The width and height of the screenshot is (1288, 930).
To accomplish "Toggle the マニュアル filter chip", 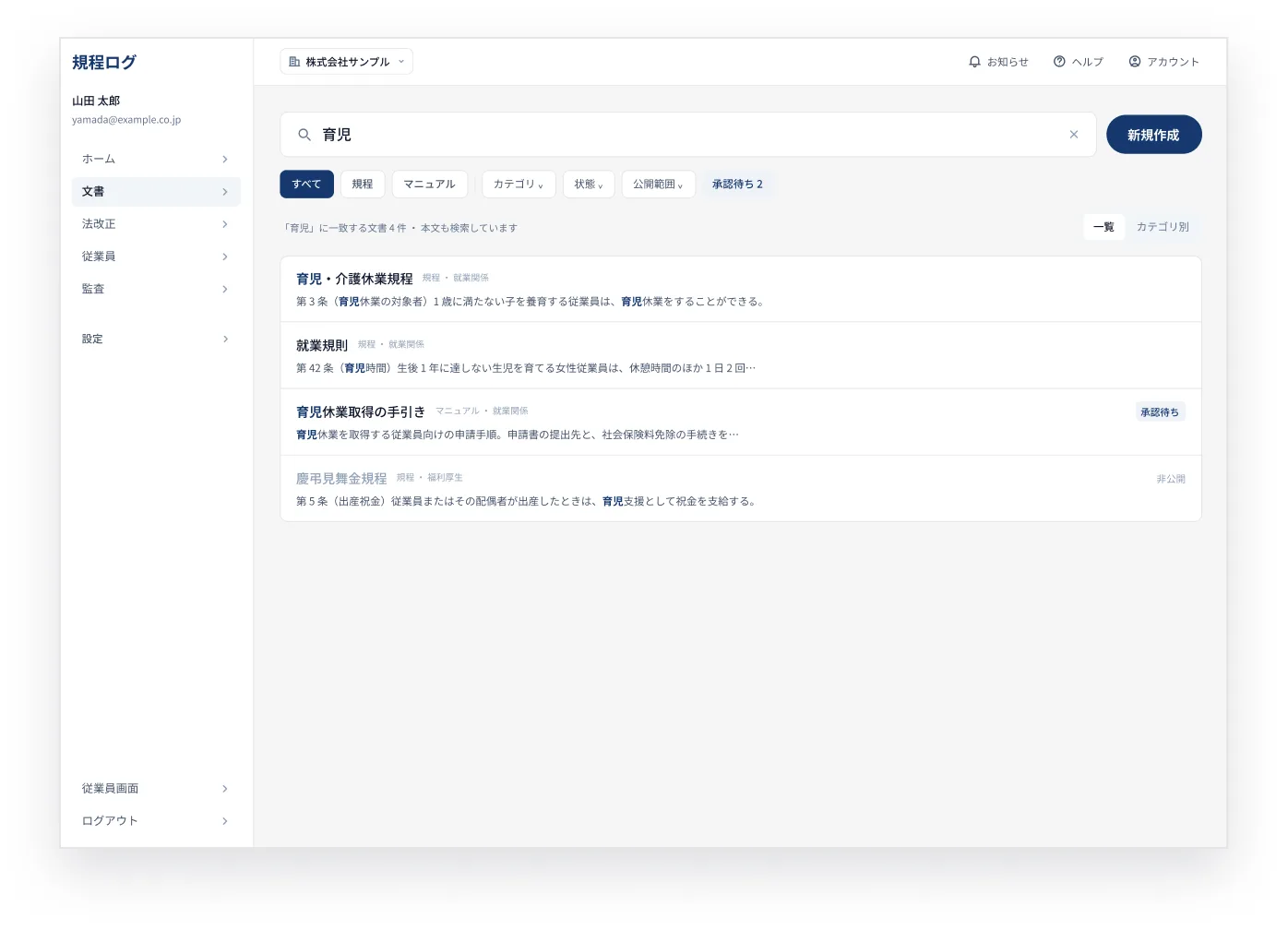I will coord(429,185).
